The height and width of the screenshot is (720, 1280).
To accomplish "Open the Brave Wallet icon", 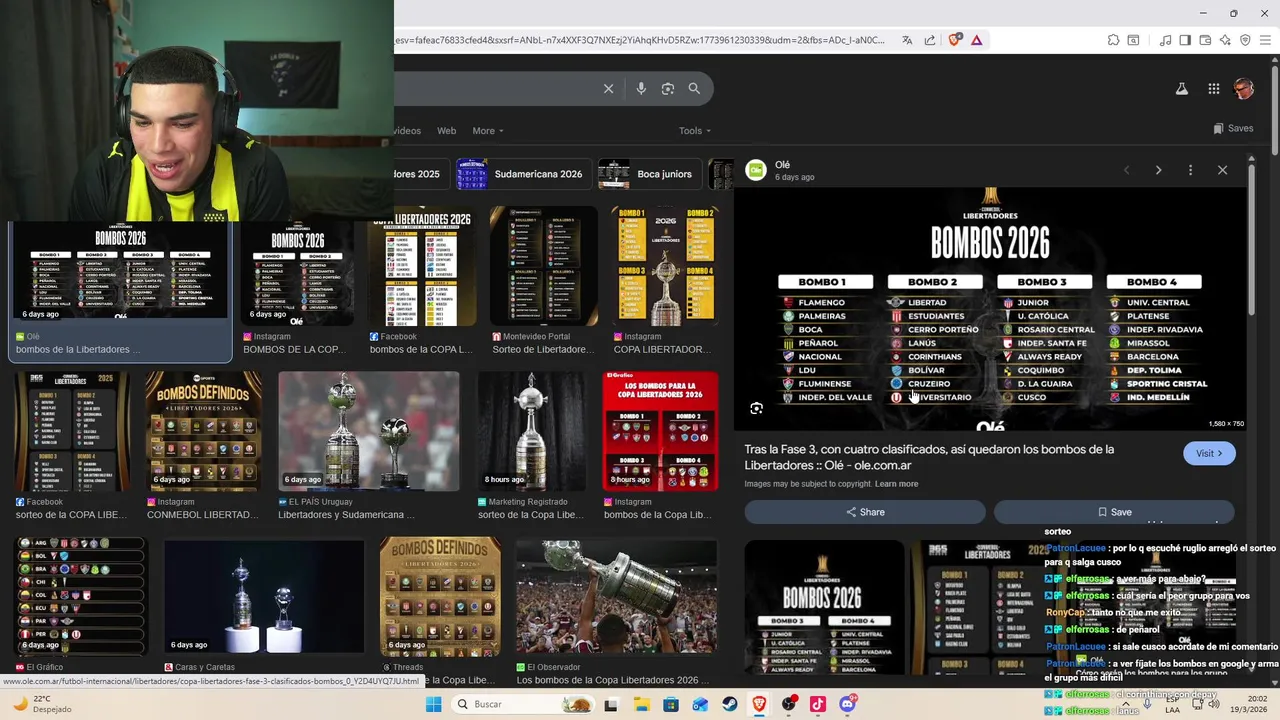I will 1205,40.
